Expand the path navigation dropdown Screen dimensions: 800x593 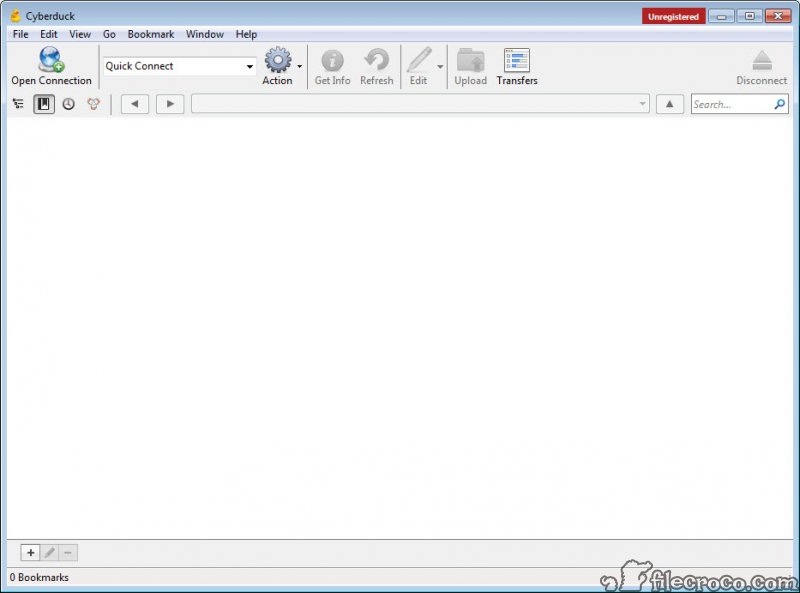[x=642, y=104]
